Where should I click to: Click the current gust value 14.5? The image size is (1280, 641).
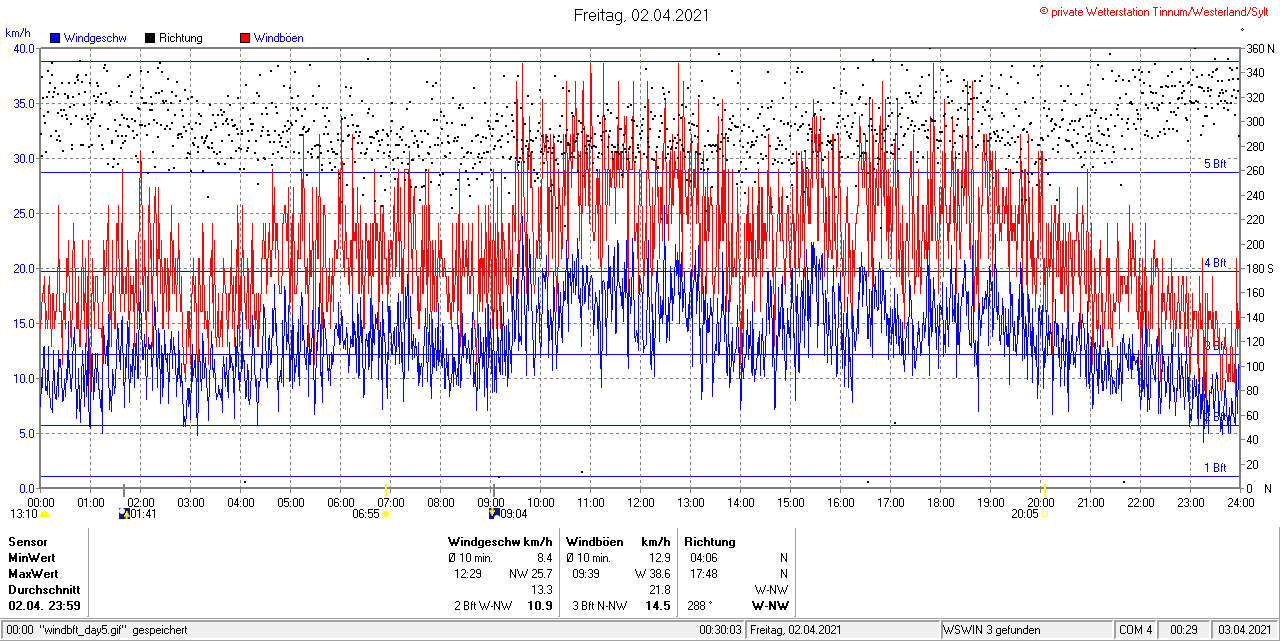[x=658, y=606]
